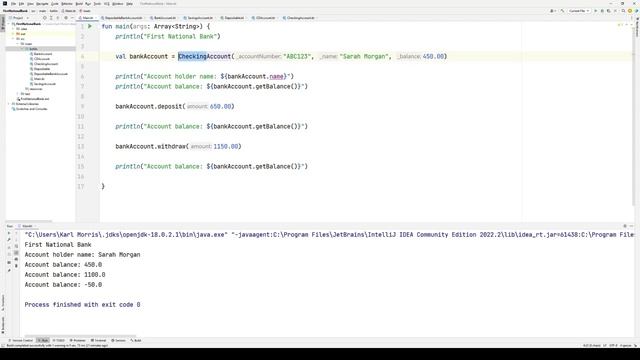Open the VCS menu
The height and width of the screenshot is (360, 640).
[x=107, y=4]
